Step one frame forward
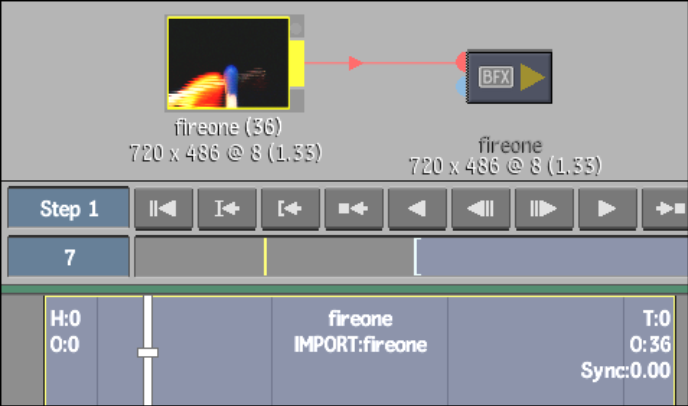688x406 pixels. 544,208
